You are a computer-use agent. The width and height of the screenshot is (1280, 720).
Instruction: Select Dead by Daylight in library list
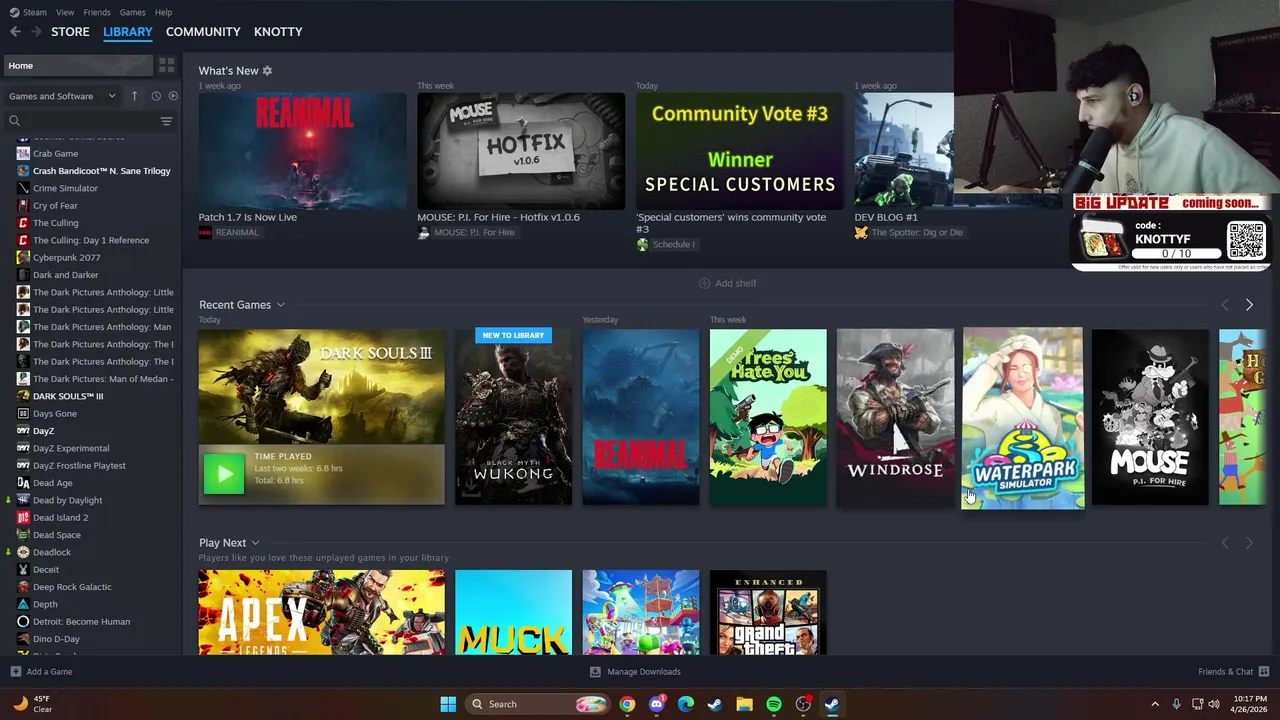click(x=67, y=500)
